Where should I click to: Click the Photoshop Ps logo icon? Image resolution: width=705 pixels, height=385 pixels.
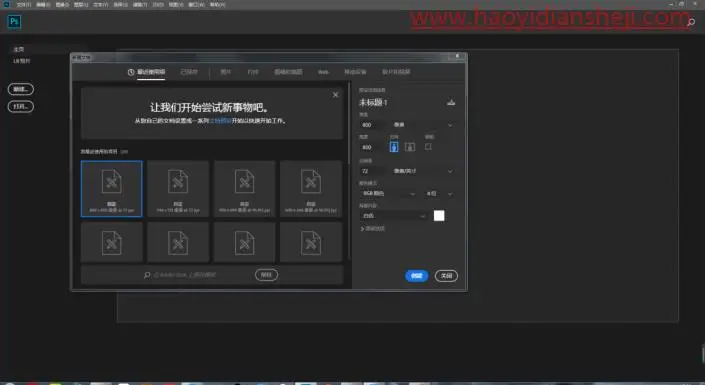[14, 22]
